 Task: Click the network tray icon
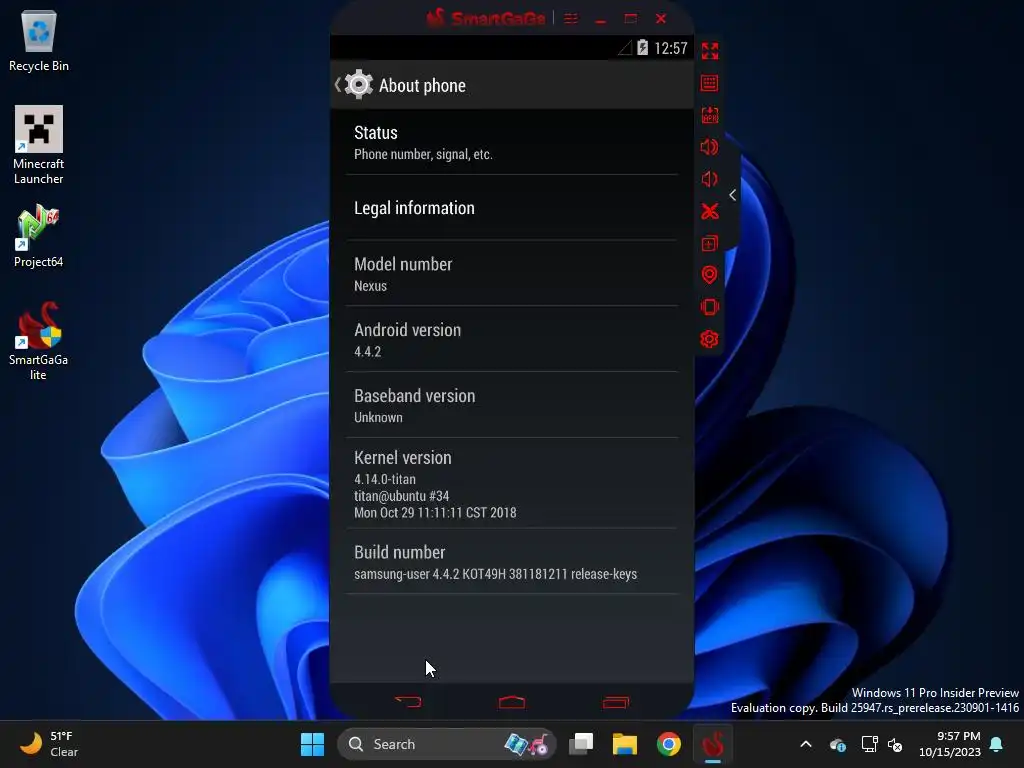pos(869,744)
